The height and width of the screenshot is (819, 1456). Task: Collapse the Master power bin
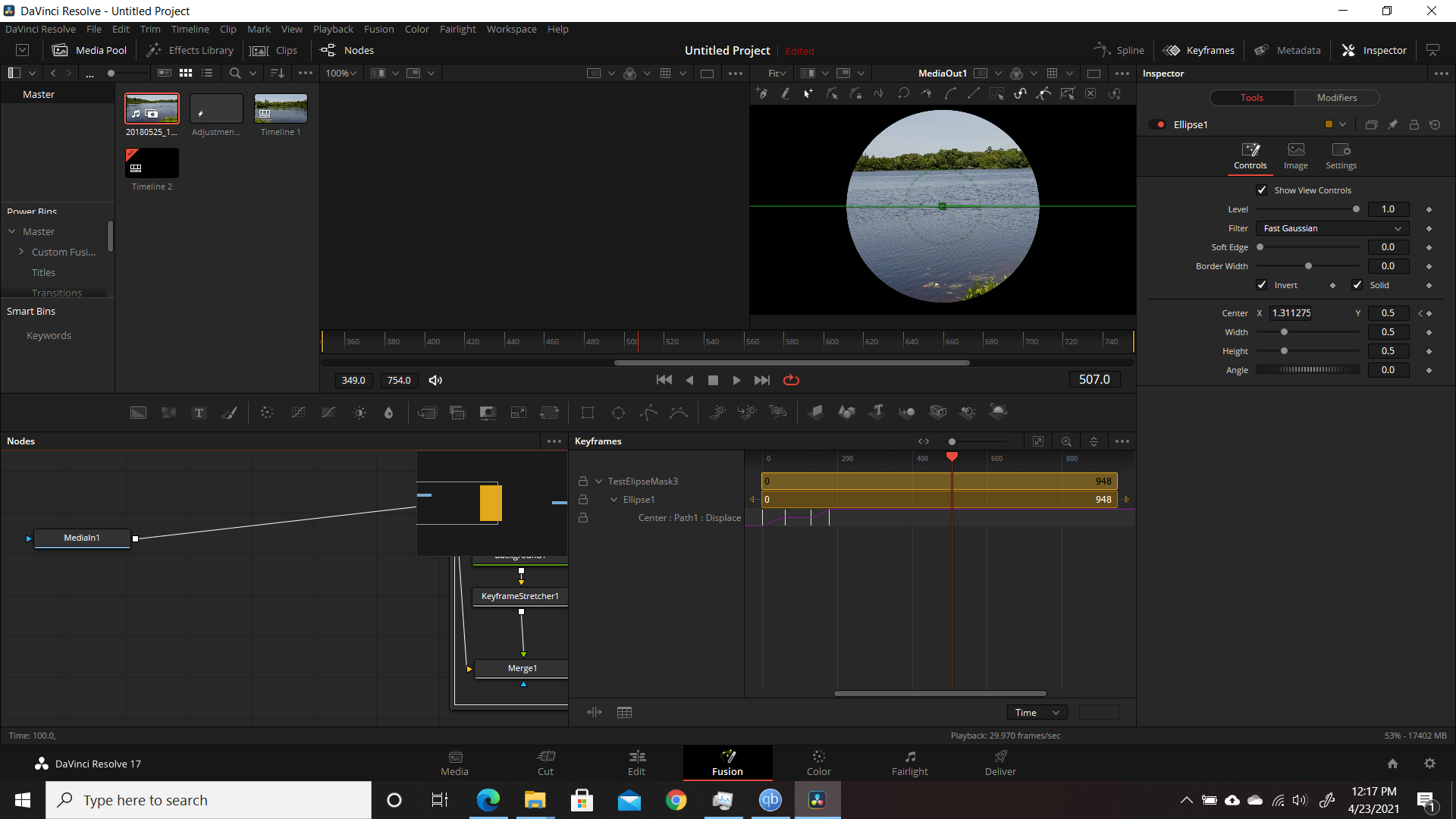pos(12,231)
